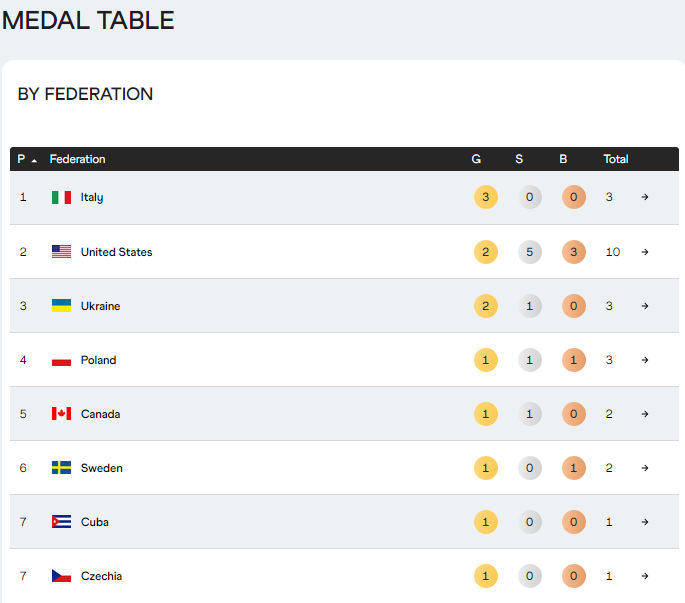Open the Czechia federation link
685x603 pixels.
click(x=102, y=576)
